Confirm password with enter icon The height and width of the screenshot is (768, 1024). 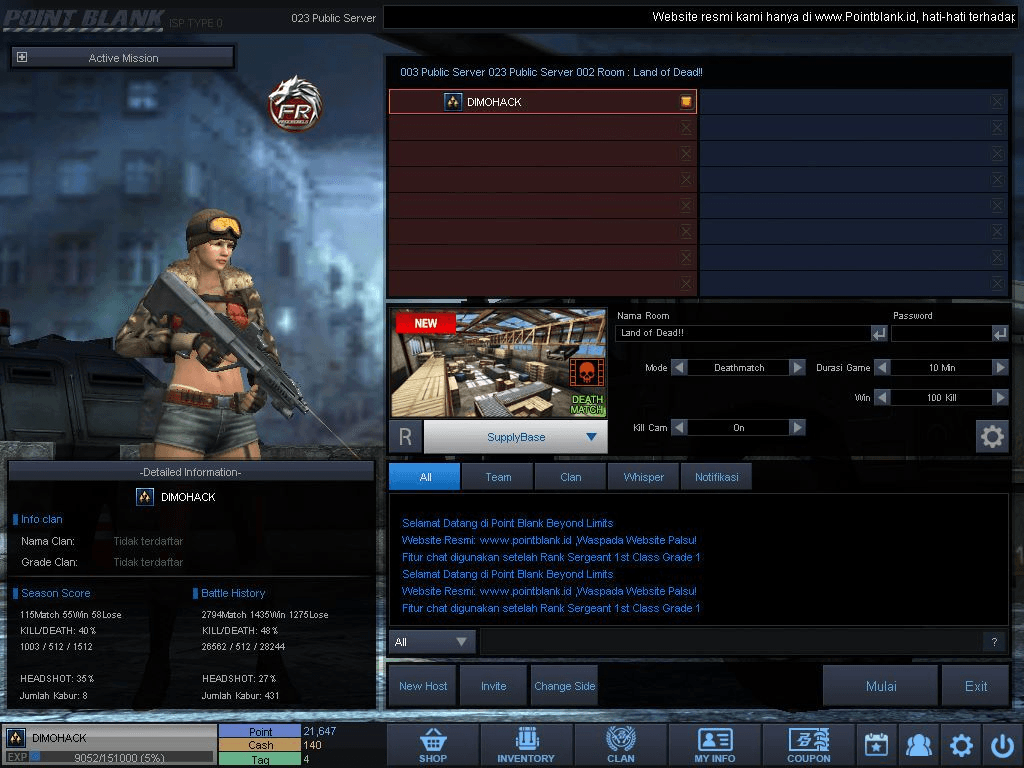pos(1000,334)
